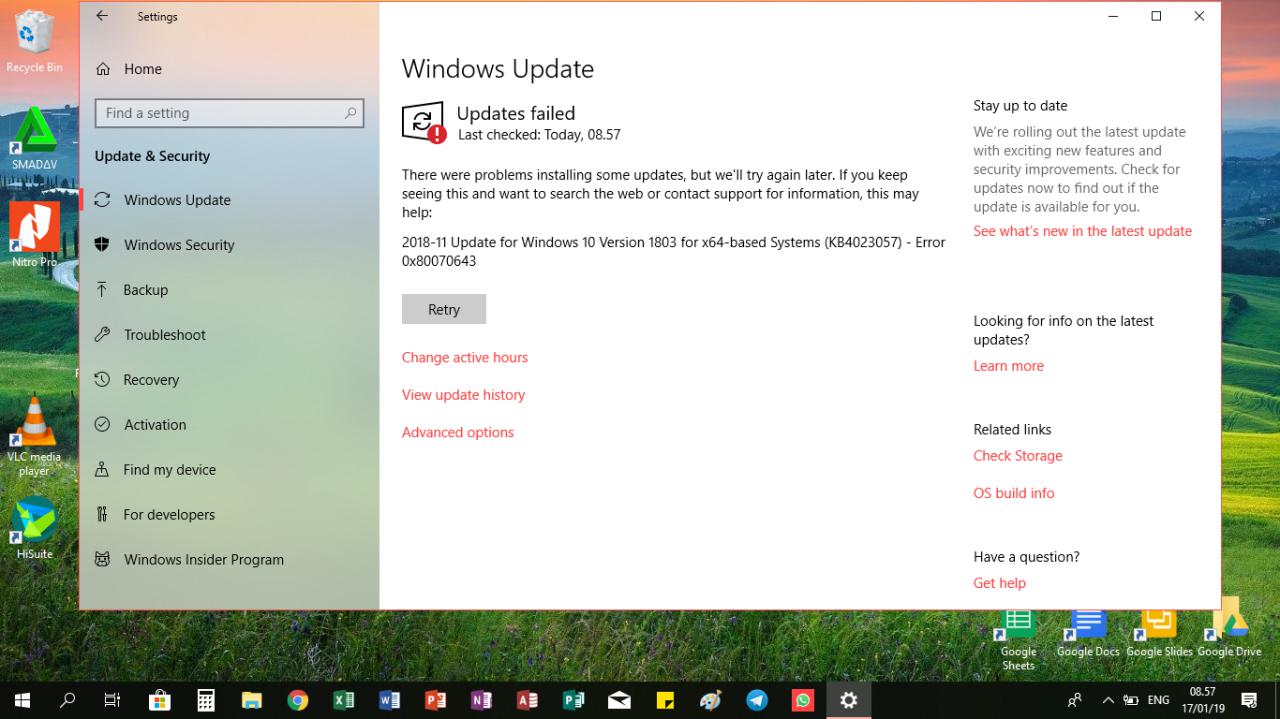Show hidden system tray icons

[1107, 701]
